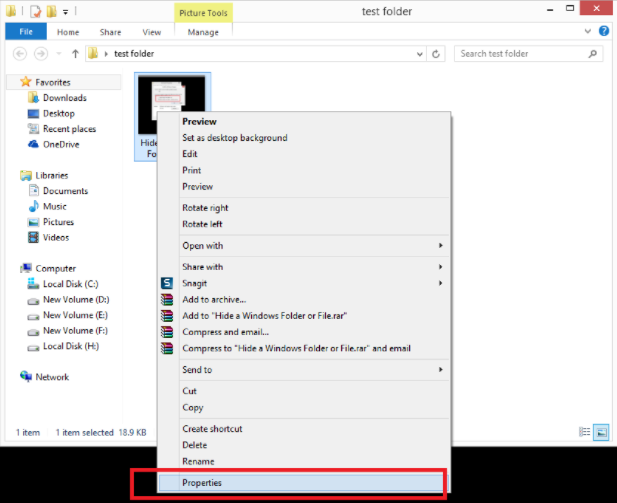Choose Set as desktop background
This screenshot has width=617, height=503.
235,138
